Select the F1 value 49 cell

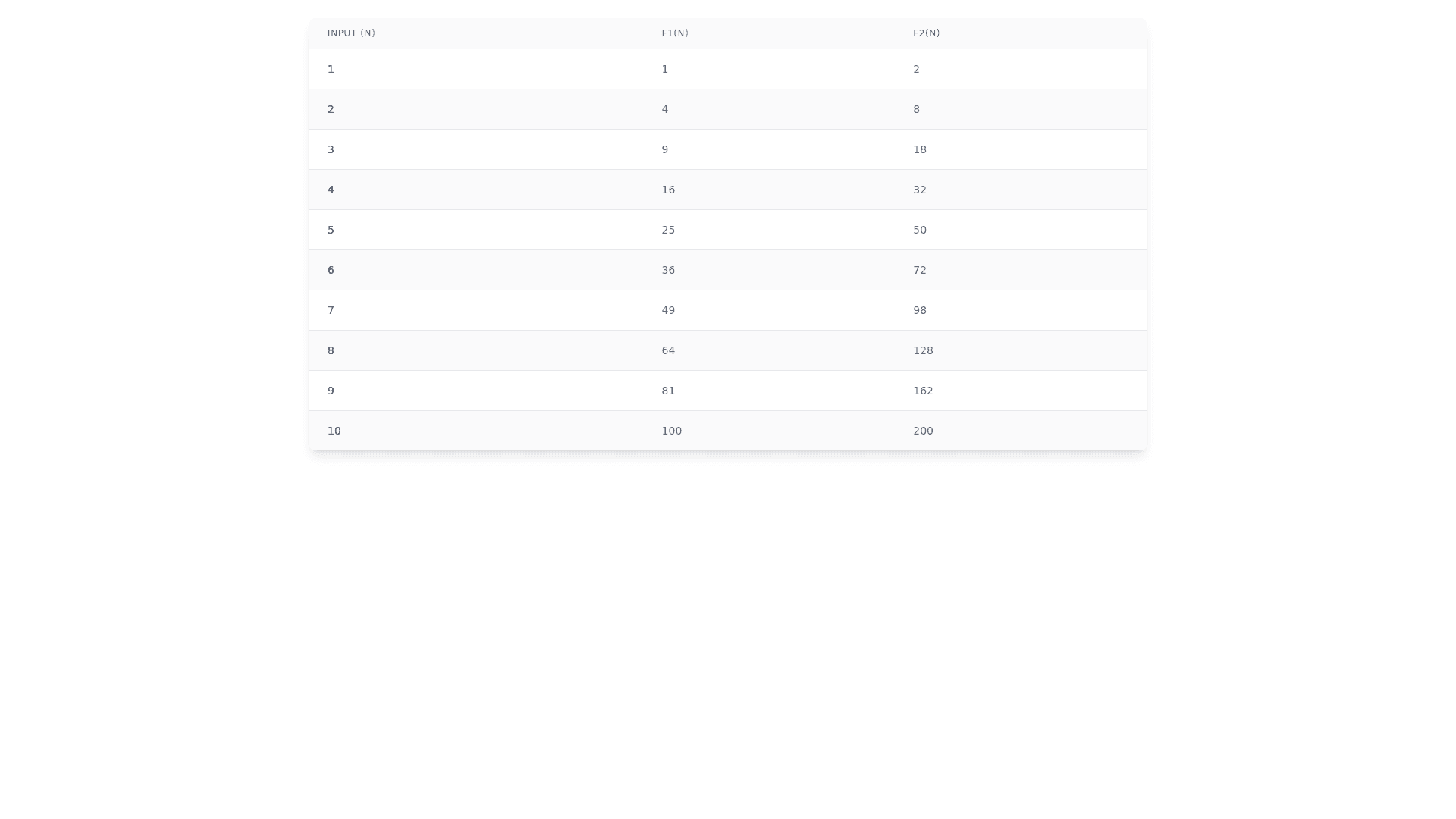pyautogui.click(x=668, y=310)
